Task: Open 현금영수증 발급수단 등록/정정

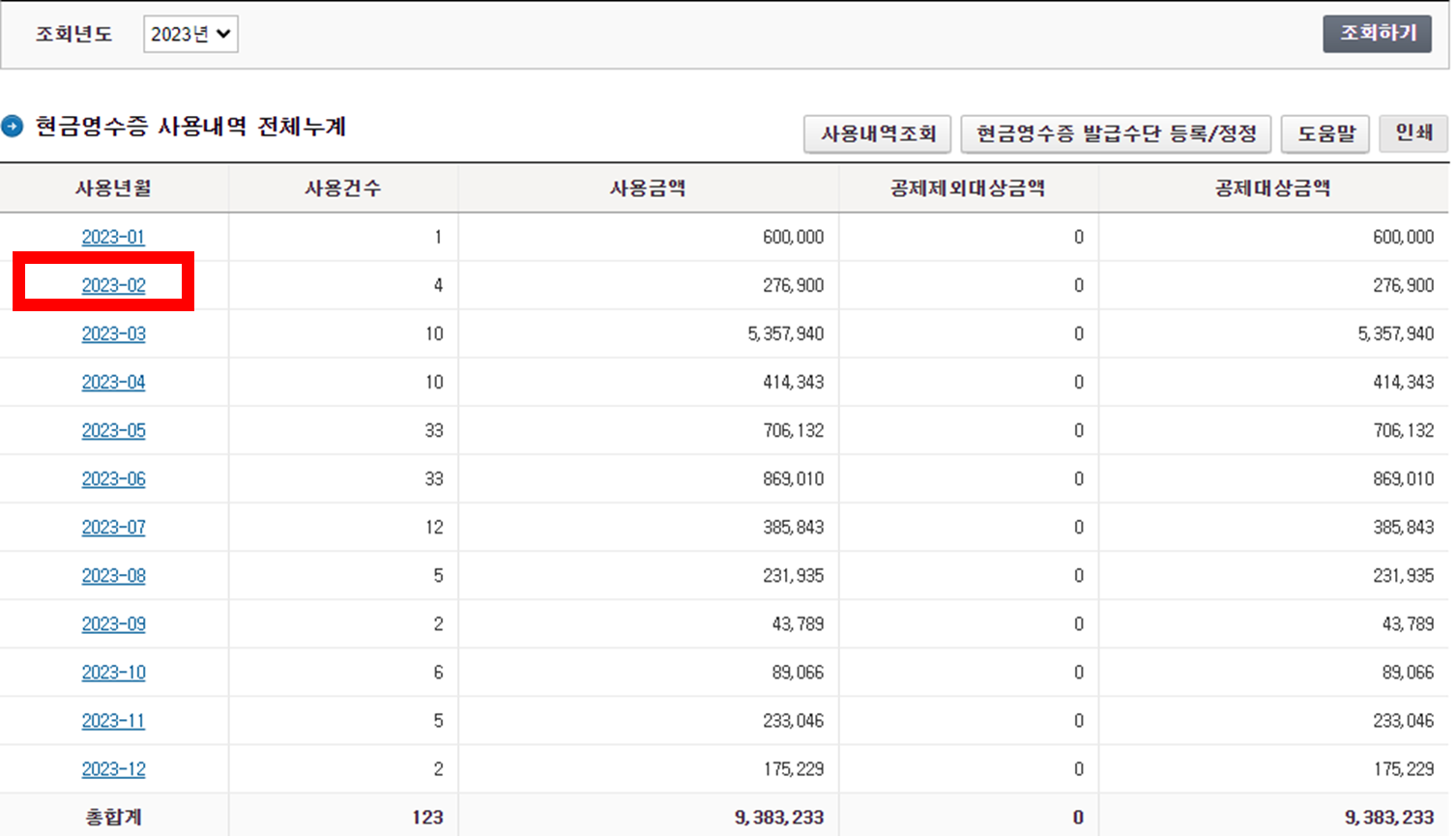Action: [x=1116, y=133]
